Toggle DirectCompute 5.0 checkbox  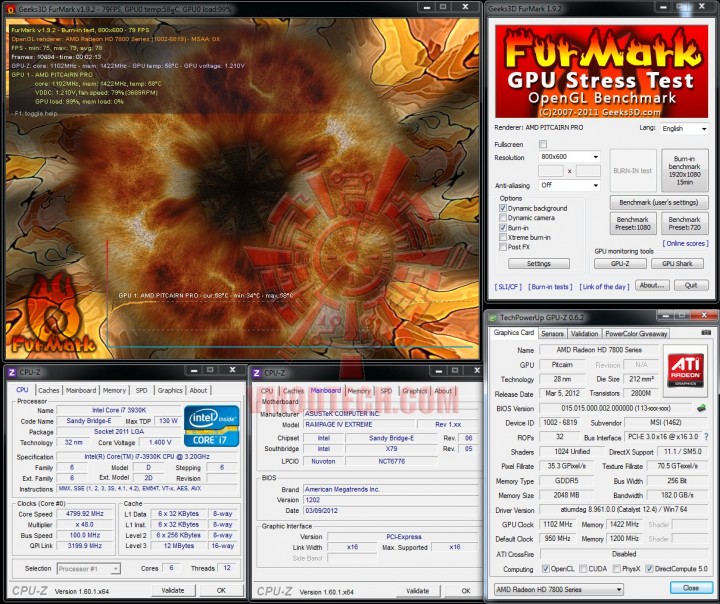649,569
